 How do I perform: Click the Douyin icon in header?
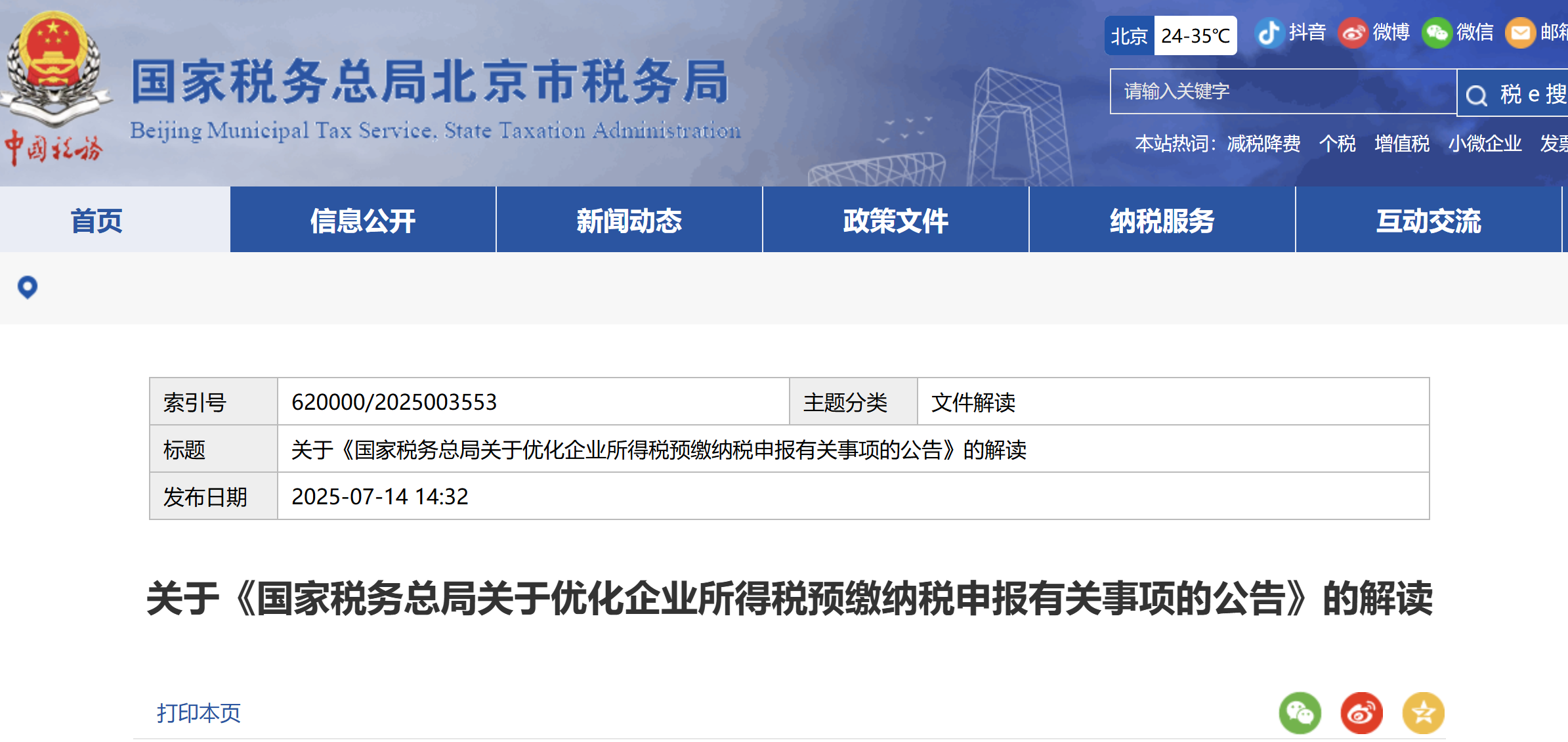1269,33
